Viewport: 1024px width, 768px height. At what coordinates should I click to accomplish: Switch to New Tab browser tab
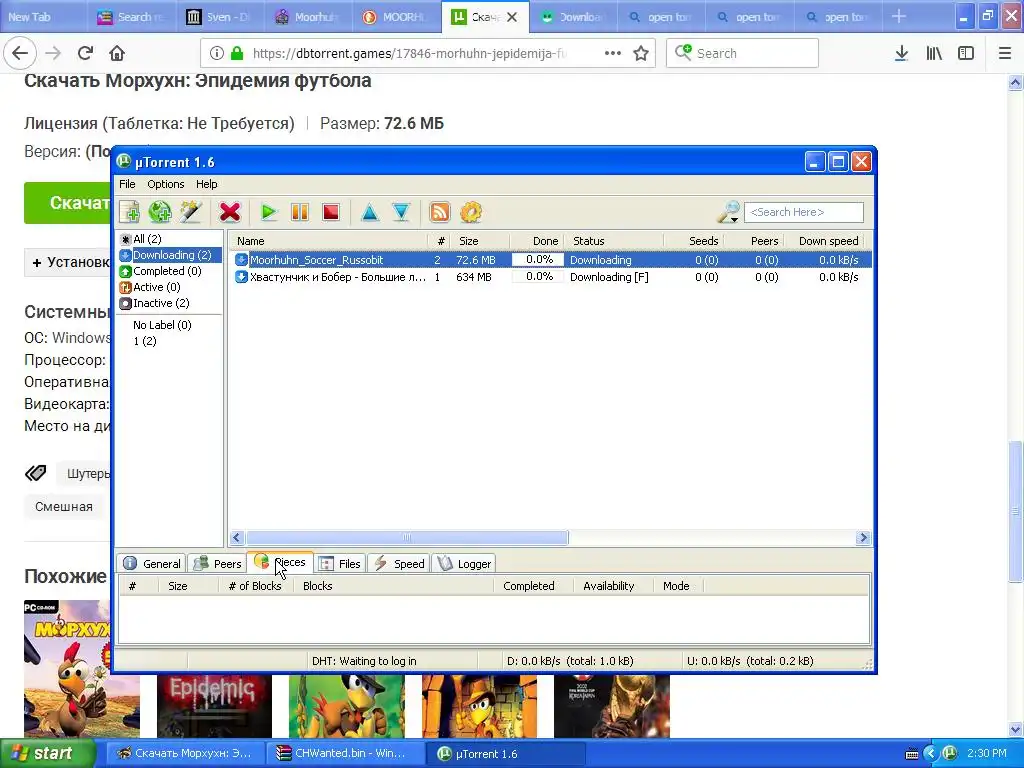43,17
